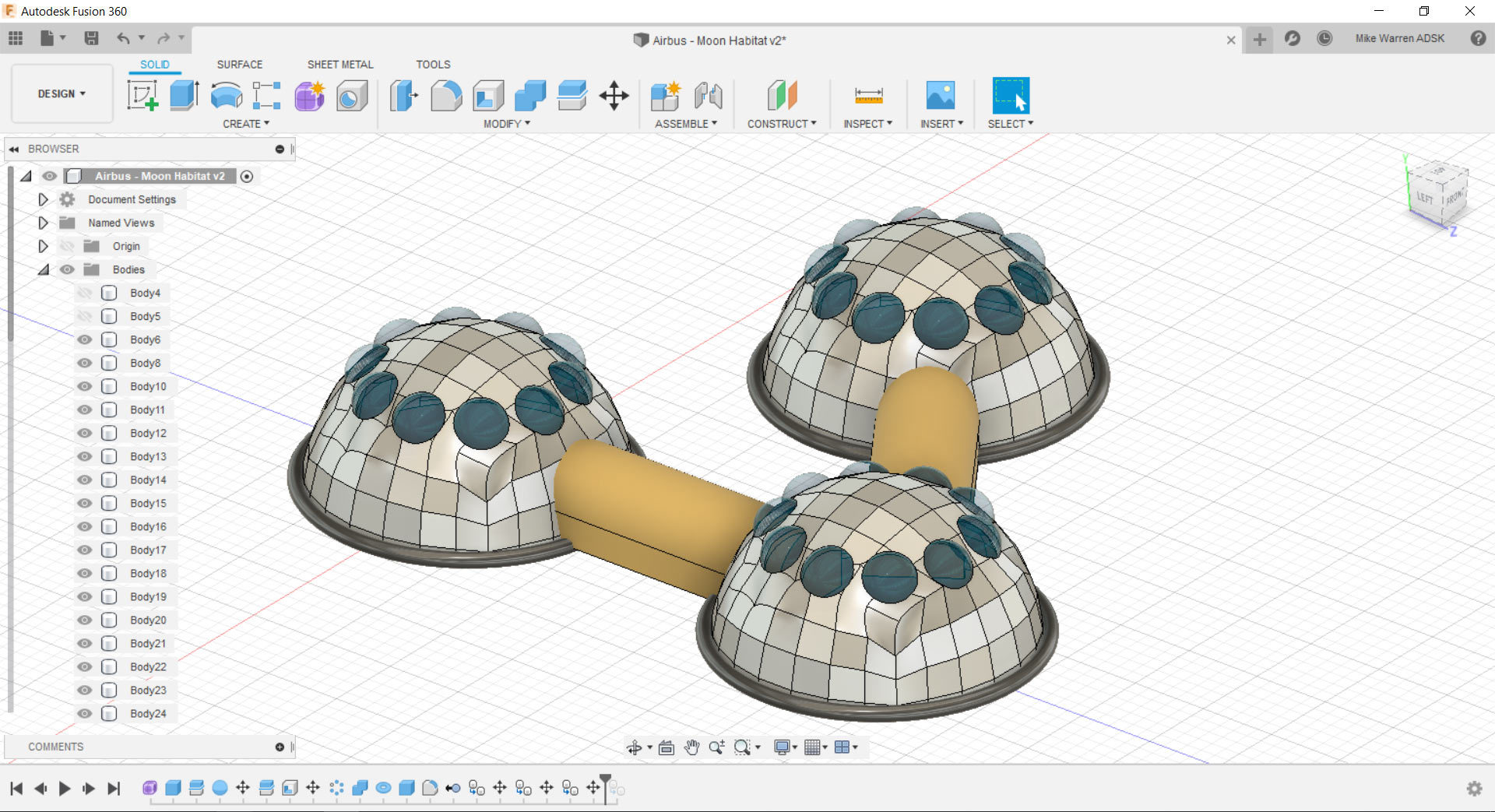Jump to the timeline end
Image resolution: width=1495 pixels, height=812 pixels.
[x=114, y=789]
